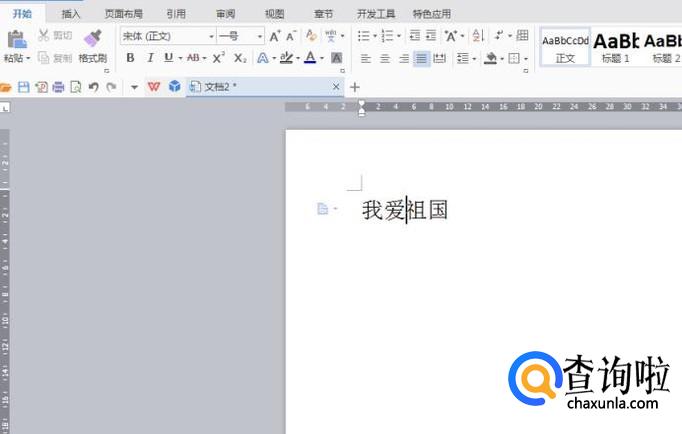Open the 页面布局 (Page Layout) tab
682x434 pixels.
(123, 14)
